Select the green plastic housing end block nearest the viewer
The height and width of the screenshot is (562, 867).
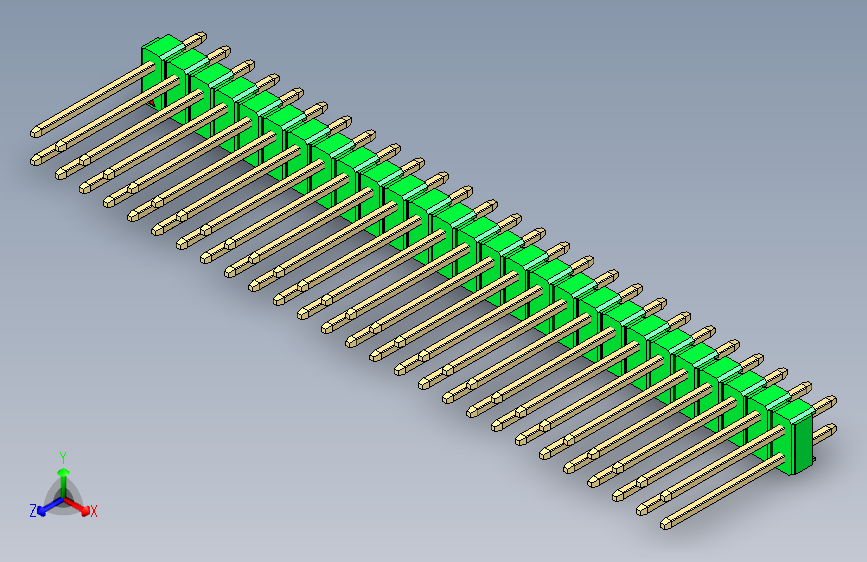point(795,438)
